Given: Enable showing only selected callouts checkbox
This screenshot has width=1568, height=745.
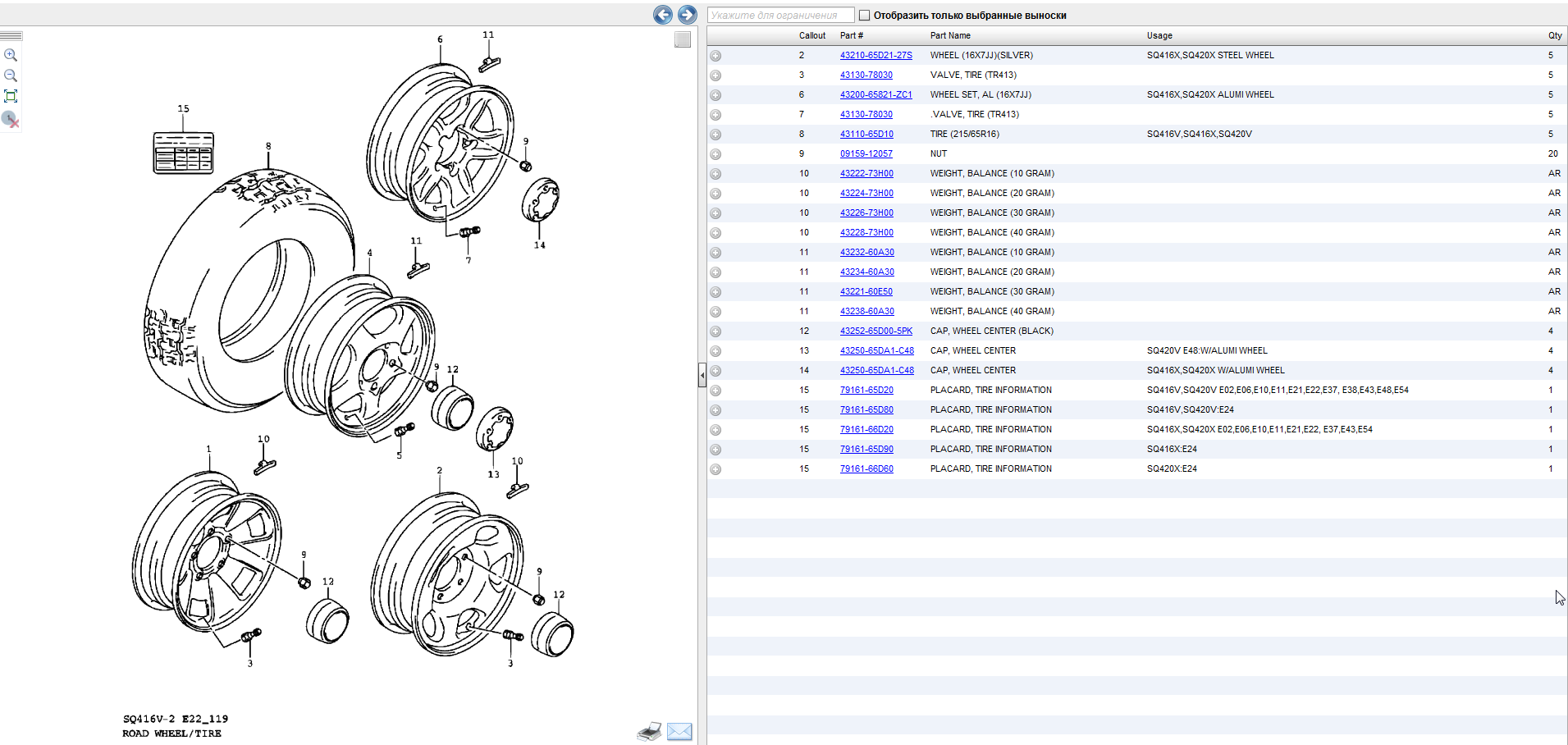Looking at the screenshot, I should pos(864,16).
